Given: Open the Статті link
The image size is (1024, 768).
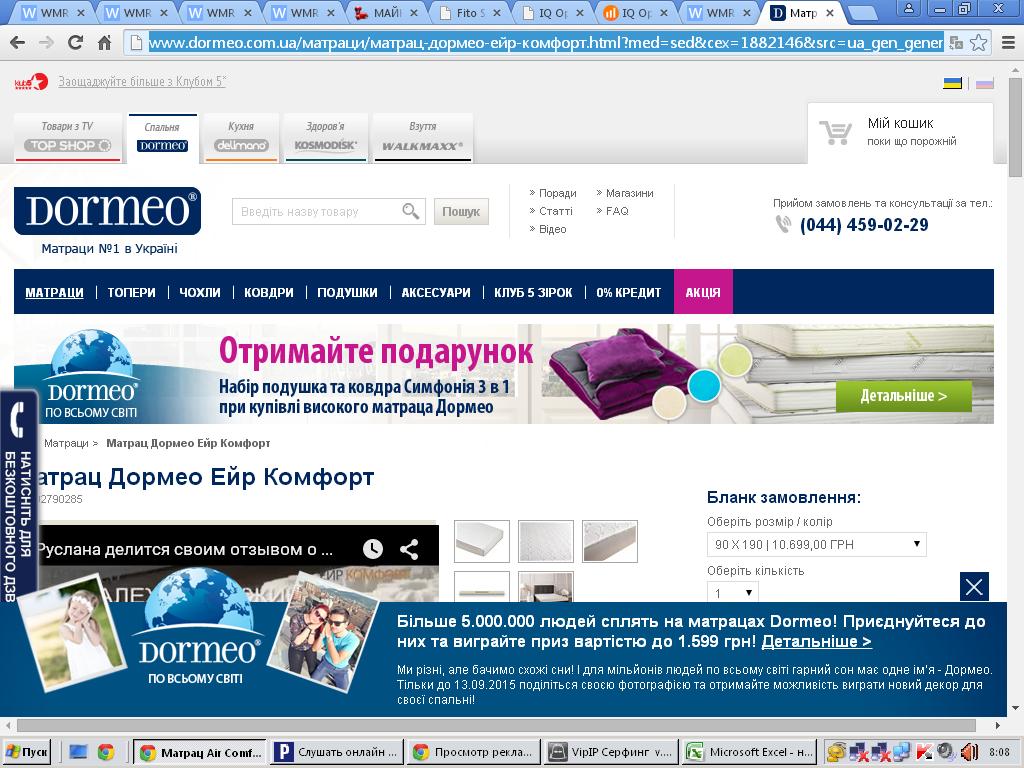Looking at the screenshot, I should tap(556, 211).
